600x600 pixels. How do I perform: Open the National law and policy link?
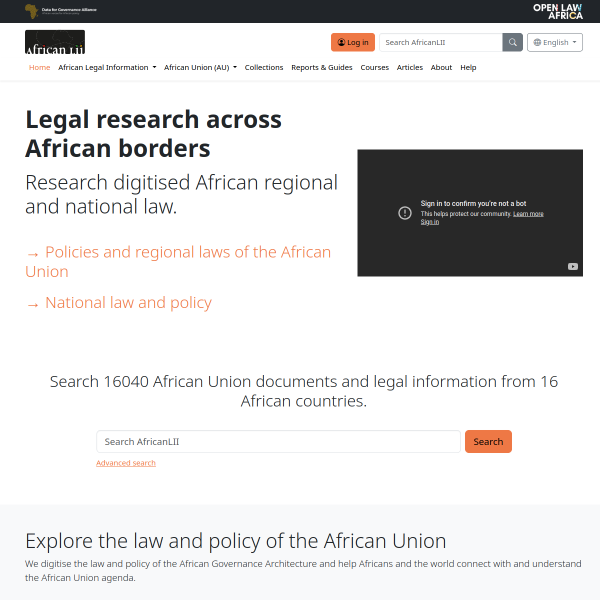tap(119, 303)
